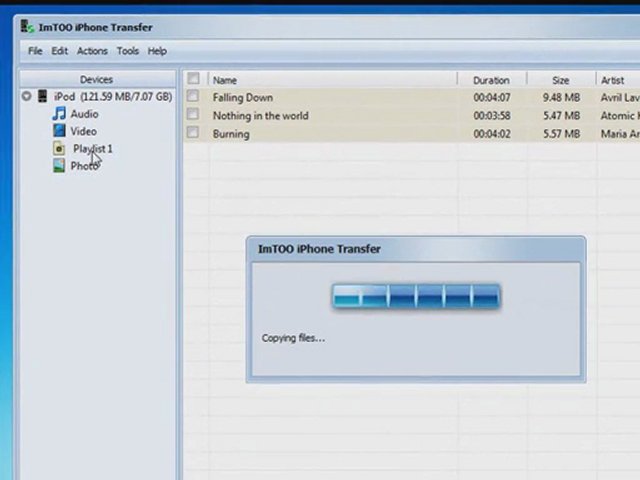Viewport: 640px width, 480px height.
Task: Click the copying files progress bar
Action: (x=416, y=296)
